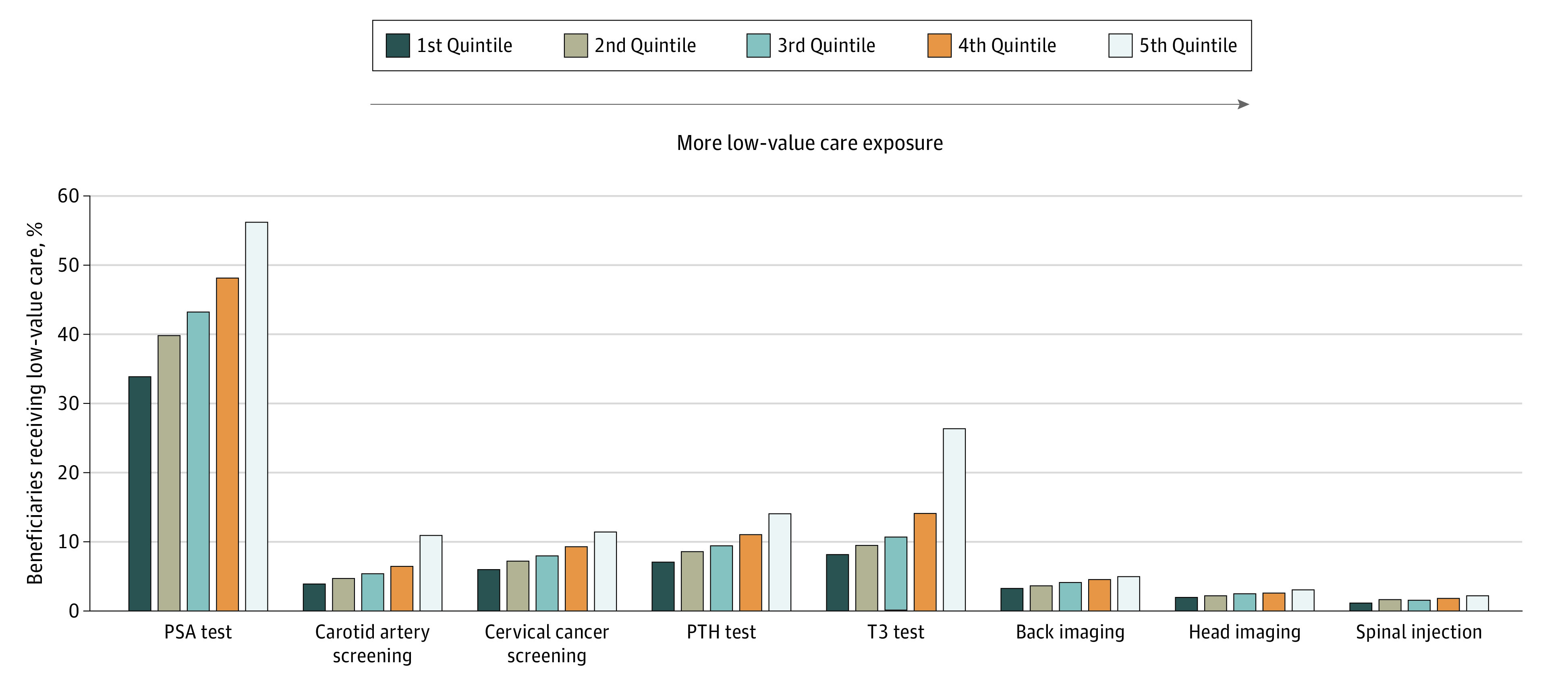The height and width of the screenshot is (682, 1568).
Task: Click the Cervical cancer screening 2nd quintile tan bar
Action: pos(518,586)
